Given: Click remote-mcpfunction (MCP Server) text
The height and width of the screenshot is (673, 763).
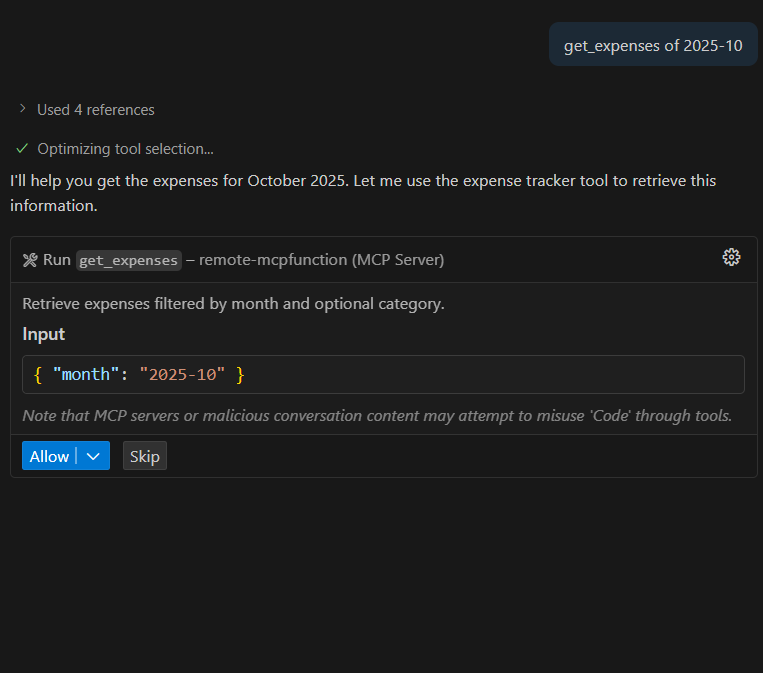Looking at the screenshot, I should (x=322, y=260).
